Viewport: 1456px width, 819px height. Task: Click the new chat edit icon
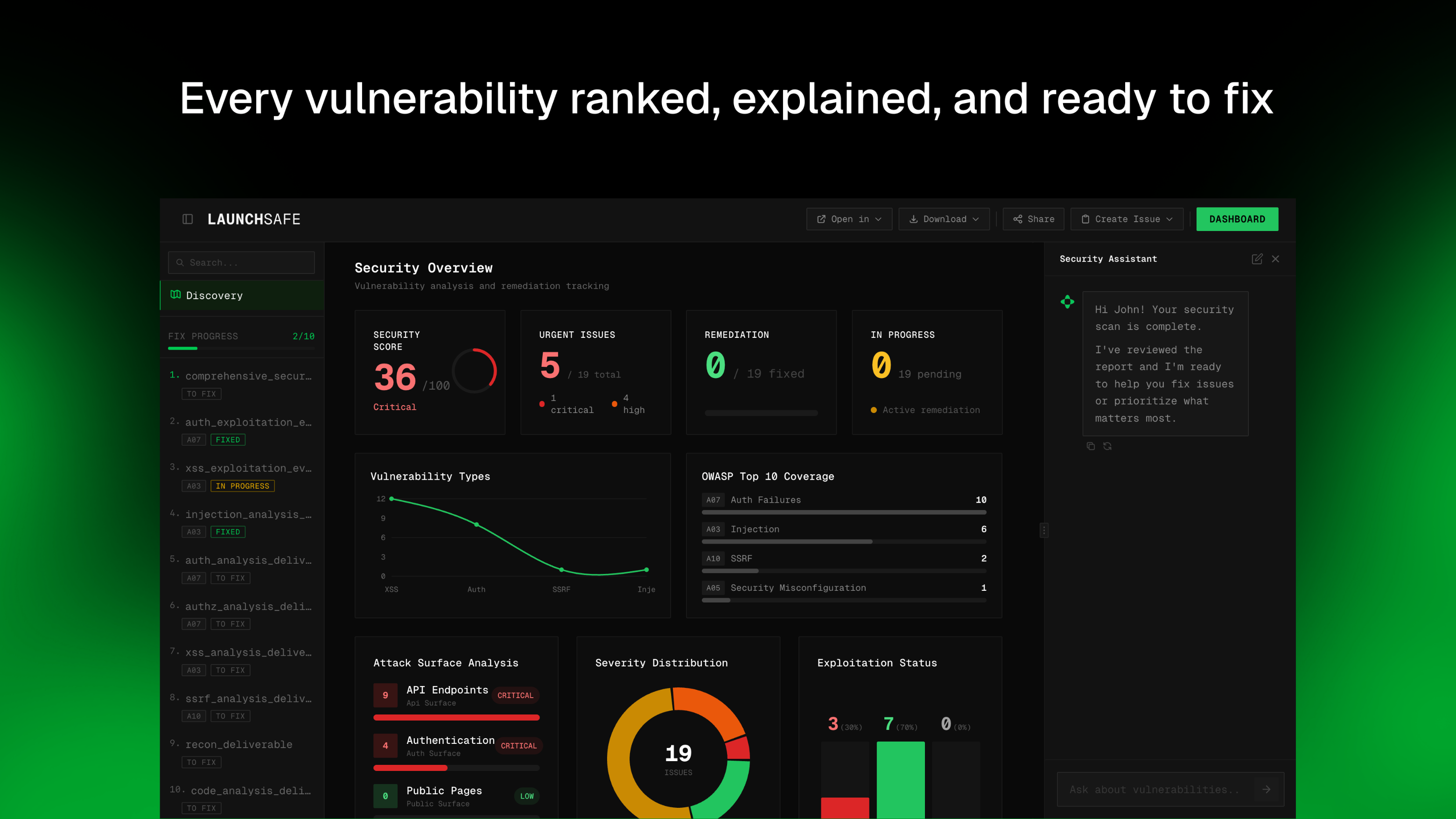click(1256, 259)
